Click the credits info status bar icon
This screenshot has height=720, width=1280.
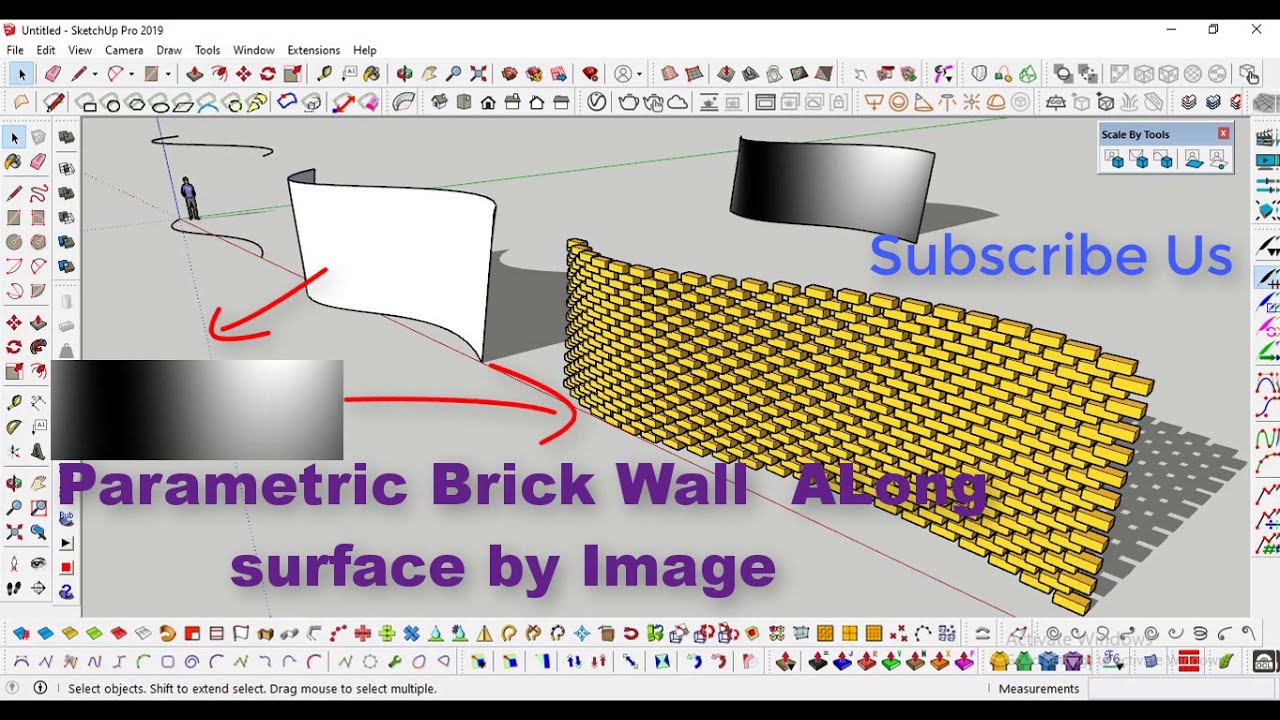(x=41, y=688)
